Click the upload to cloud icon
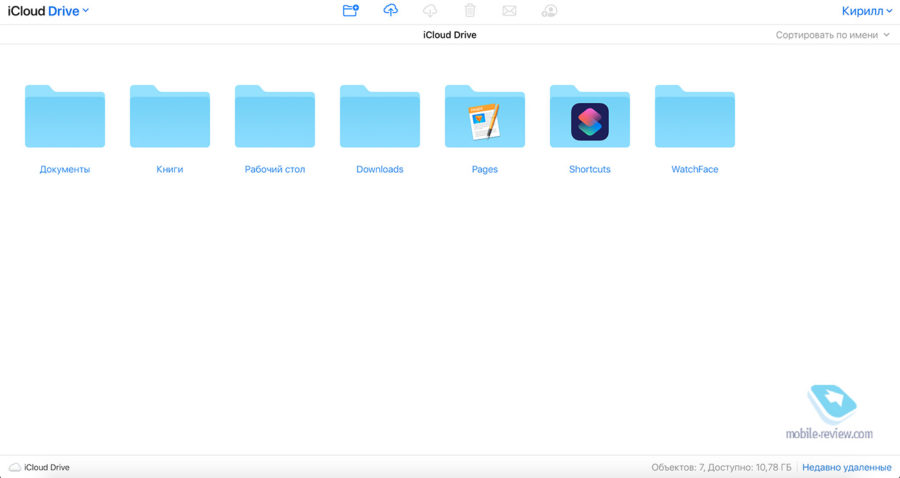 click(391, 10)
